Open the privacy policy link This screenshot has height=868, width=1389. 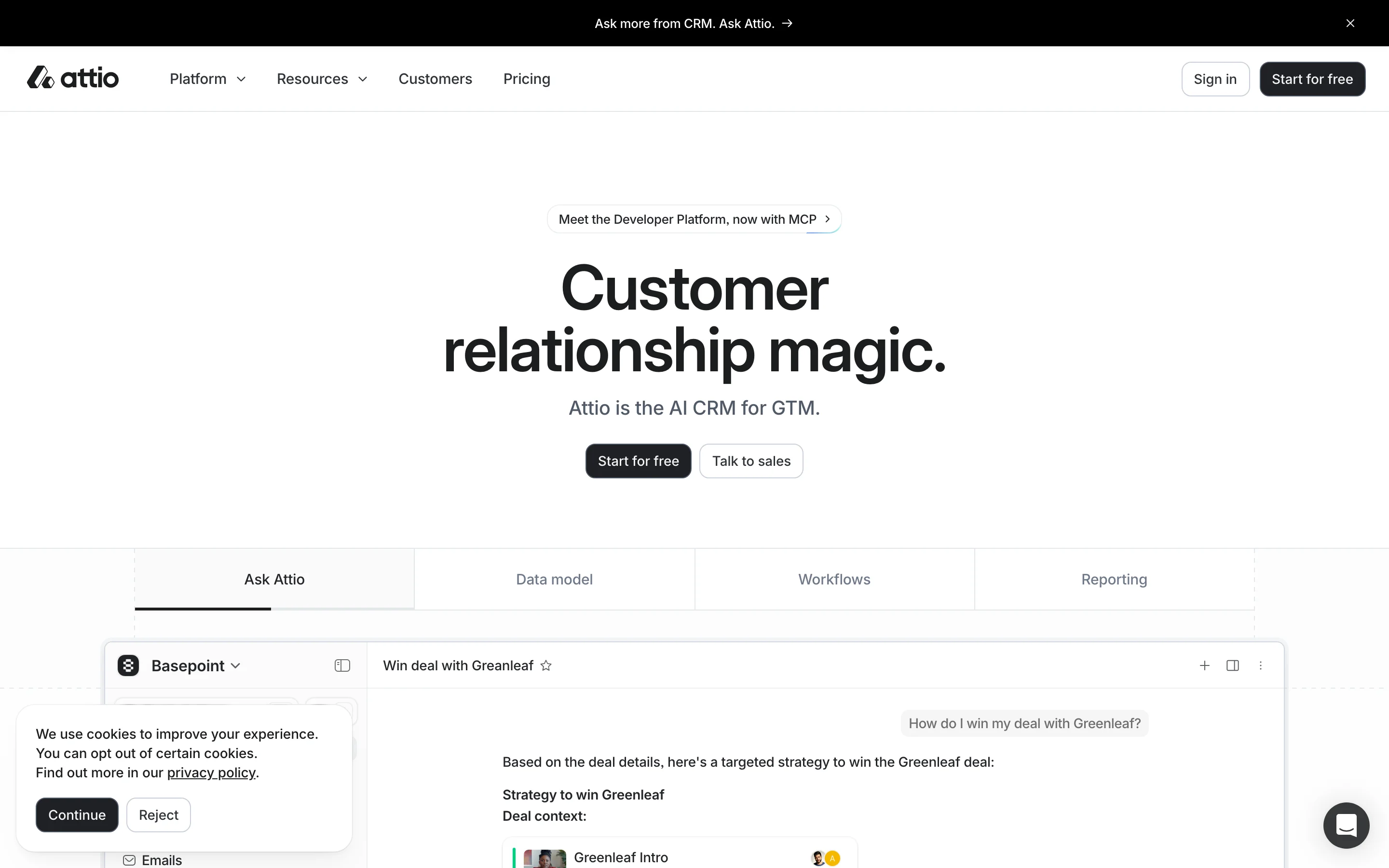211,773
